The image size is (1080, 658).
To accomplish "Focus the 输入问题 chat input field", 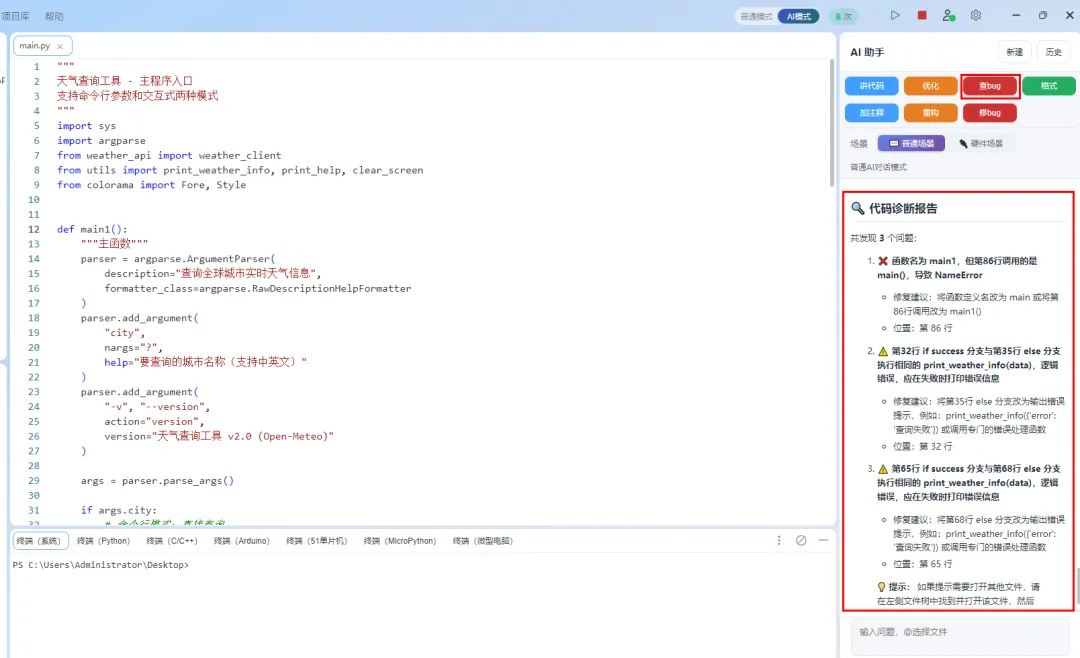I will pos(959,636).
